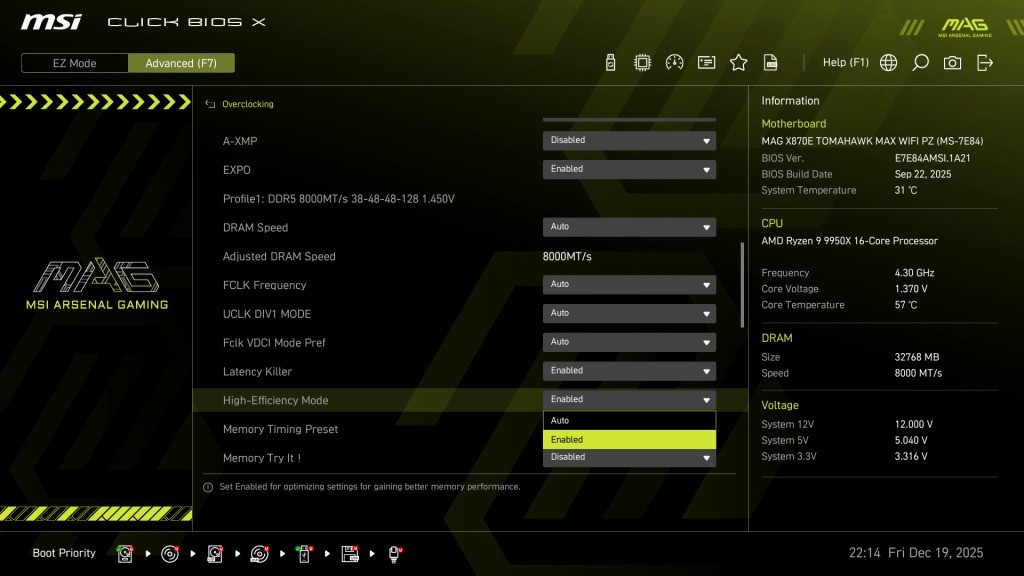Open the A-XMP dropdown

(629, 140)
